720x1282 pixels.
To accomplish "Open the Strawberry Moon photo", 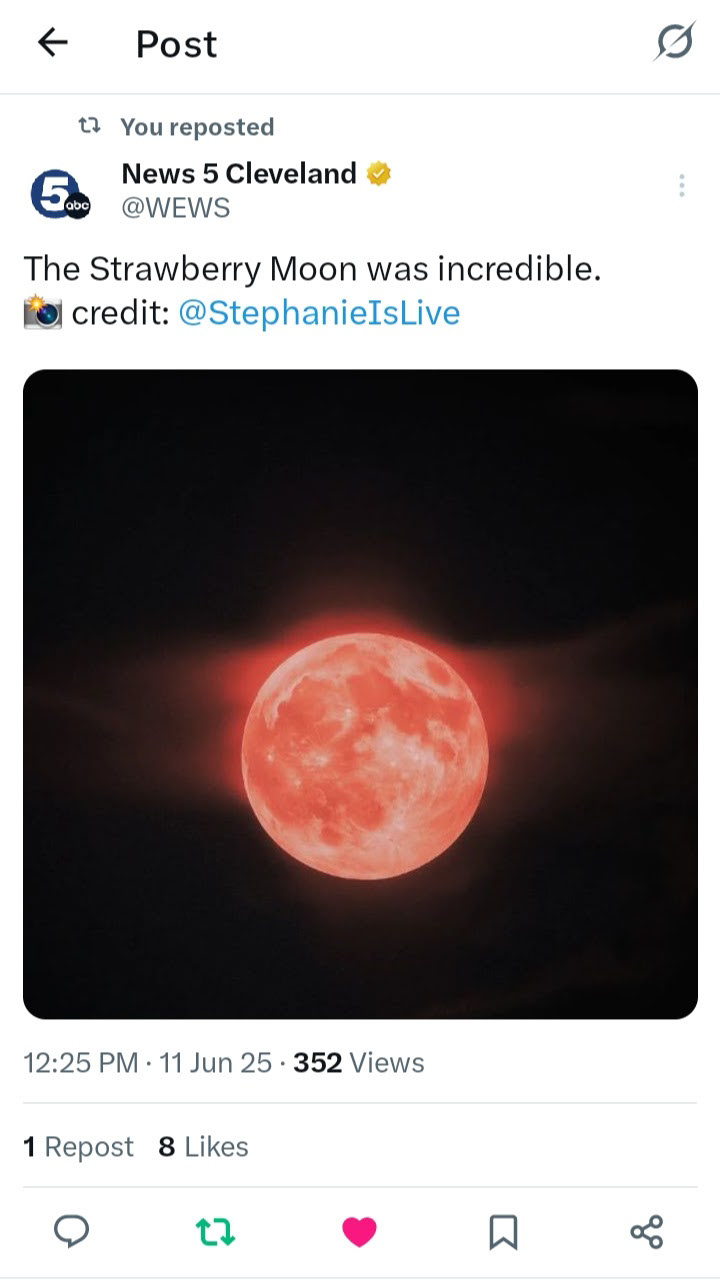I will 360,694.
